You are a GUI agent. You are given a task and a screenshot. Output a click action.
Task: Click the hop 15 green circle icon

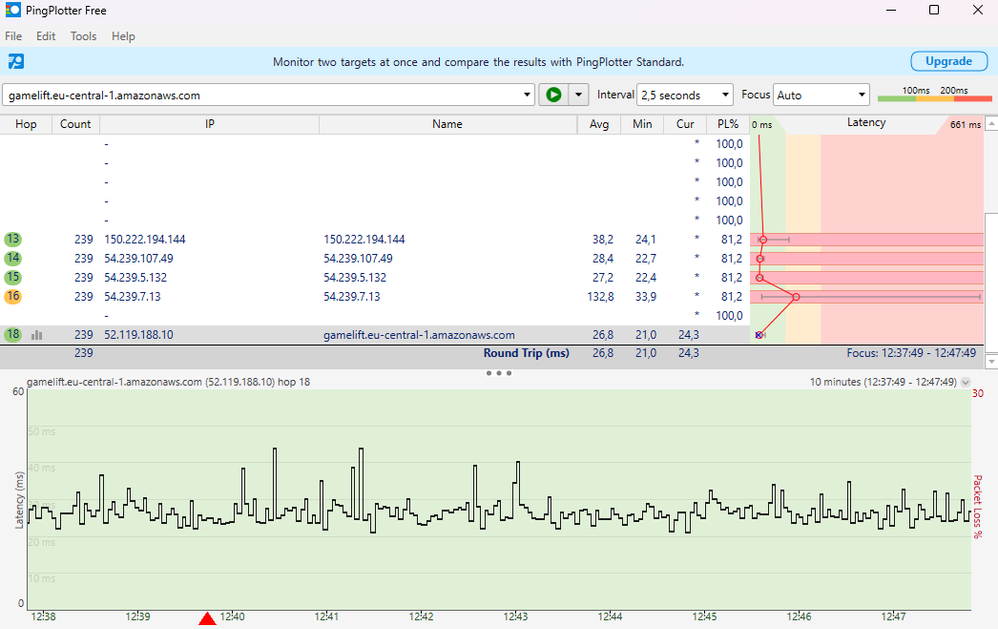[13, 278]
